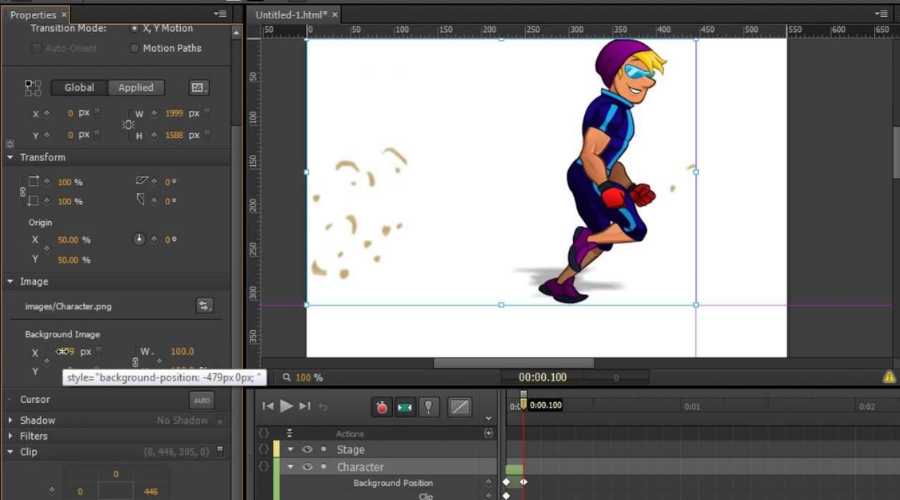Click the relative positioning corner selector icon
This screenshot has width=900, height=500.
tap(33, 88)
